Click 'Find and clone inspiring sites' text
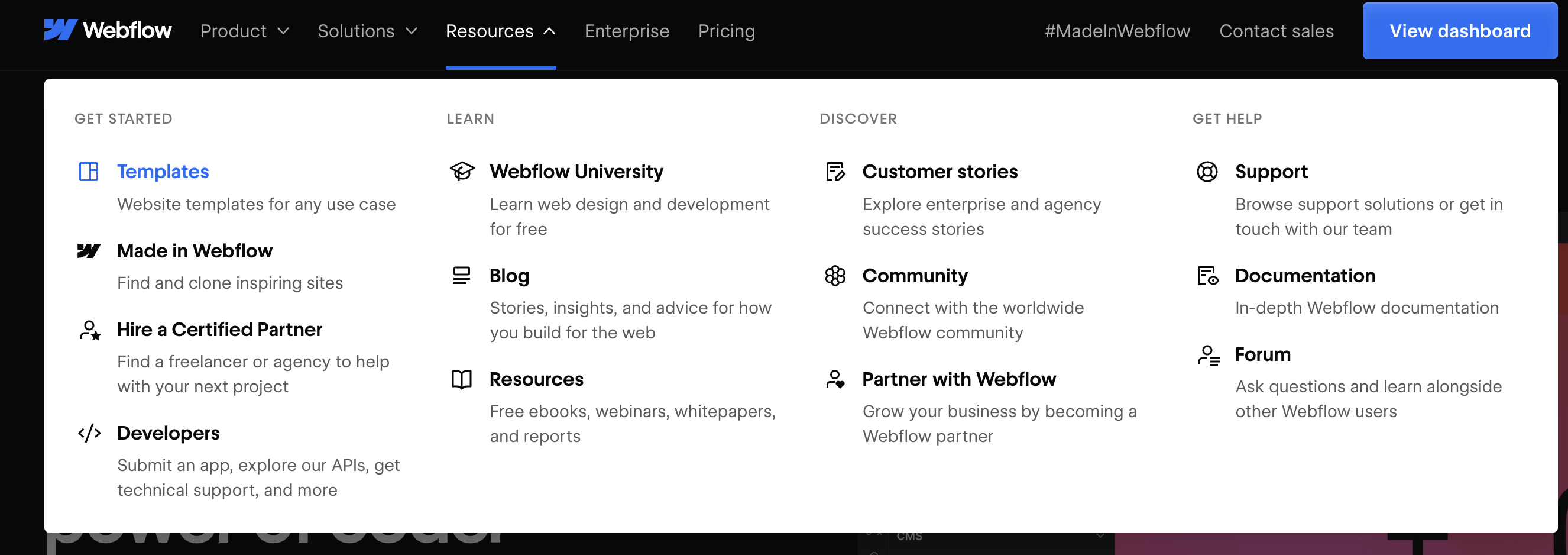 [230, 283]
